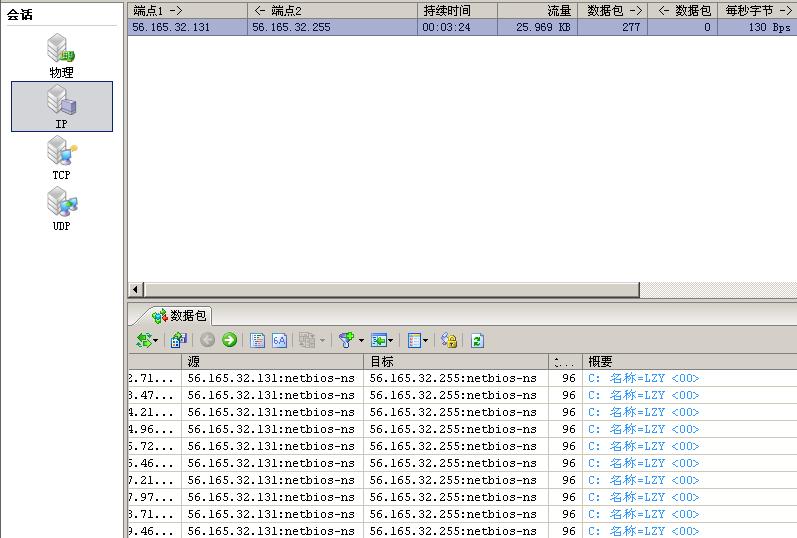Click the icon with green left arrow
This screenshot has width=797, height=538.
[x=379, y=340]
